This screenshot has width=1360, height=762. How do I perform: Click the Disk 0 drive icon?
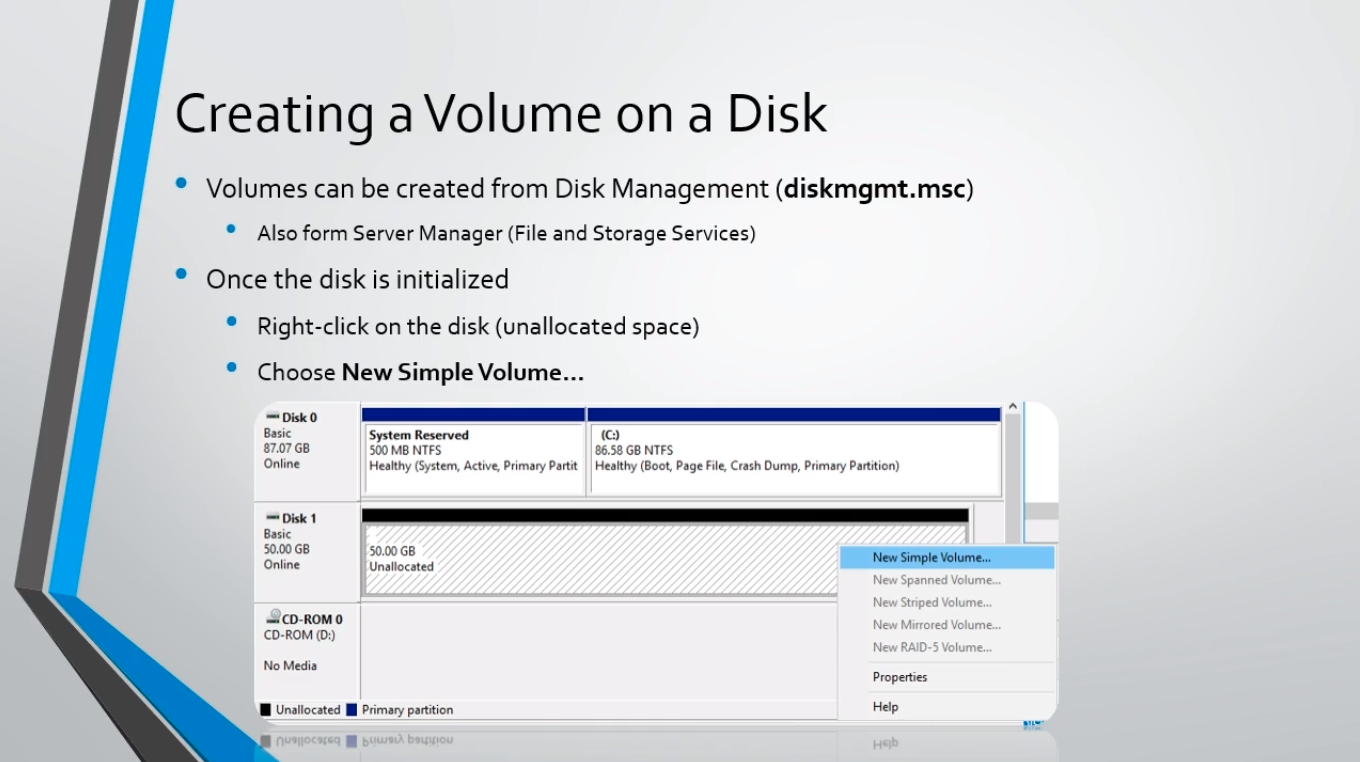272,417
